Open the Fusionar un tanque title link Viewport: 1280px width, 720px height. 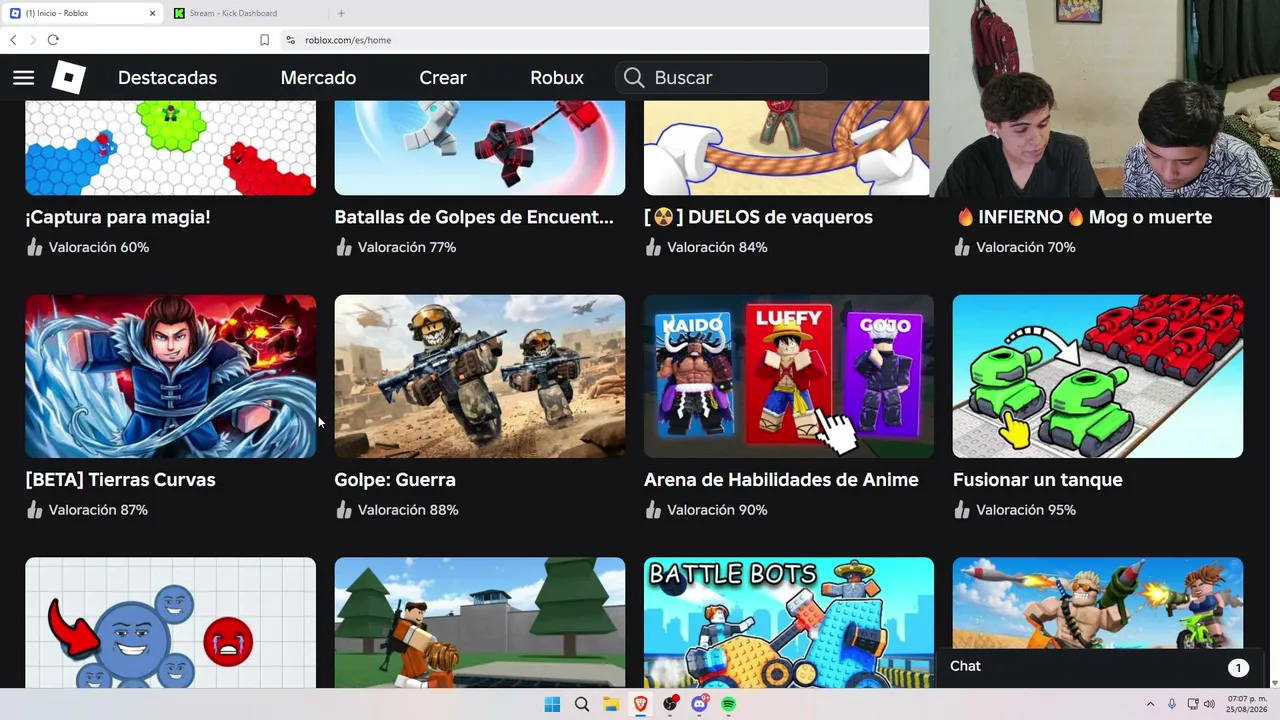coord(1038,480)
